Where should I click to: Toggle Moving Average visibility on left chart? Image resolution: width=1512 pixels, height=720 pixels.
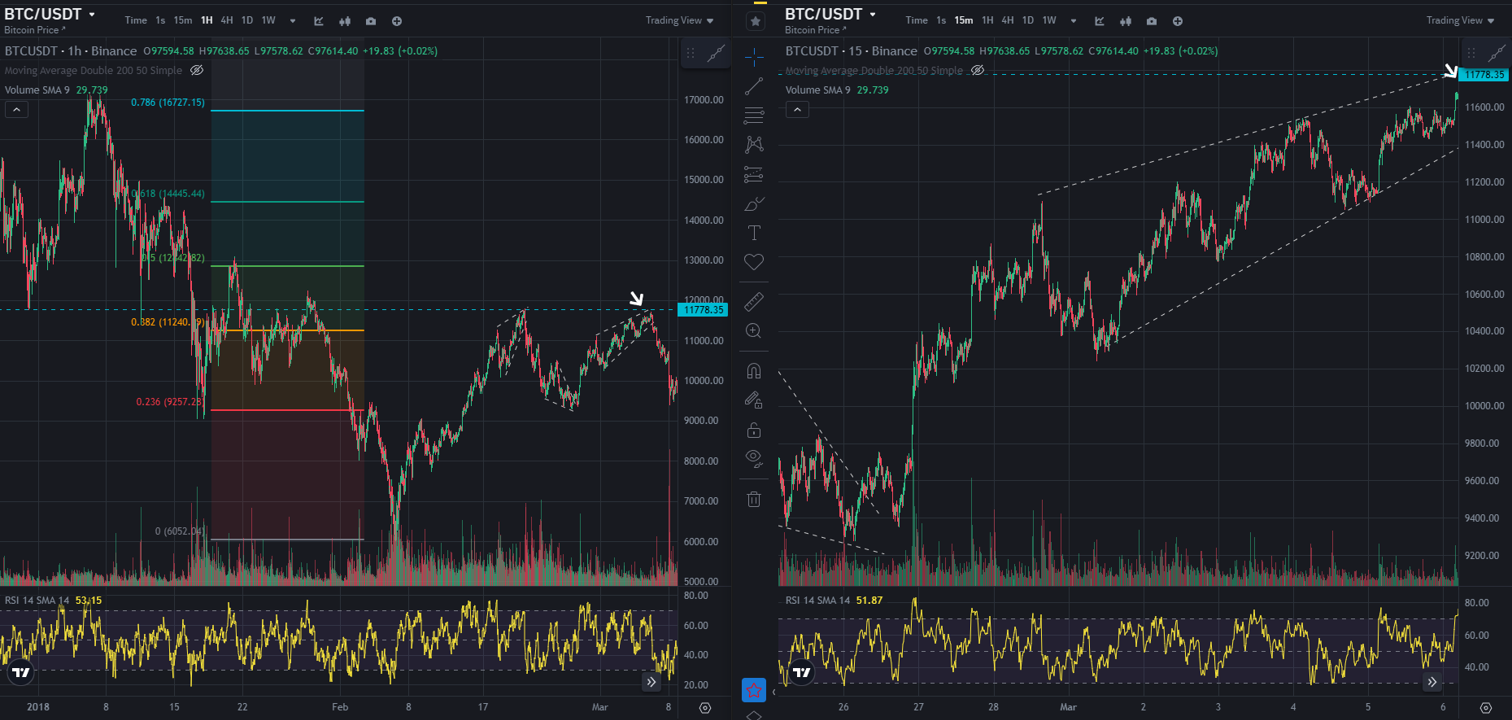pyautogui.click(x=197, y=71)
